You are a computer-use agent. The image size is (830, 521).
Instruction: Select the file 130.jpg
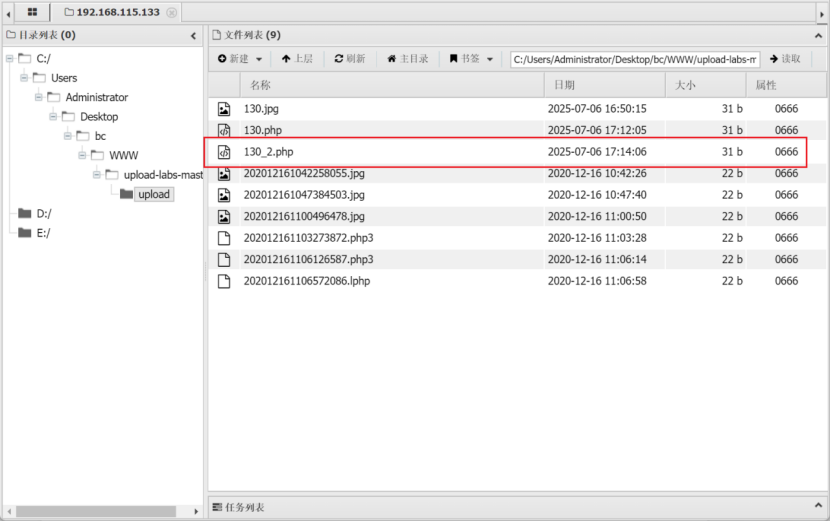(x=261, y=109)
